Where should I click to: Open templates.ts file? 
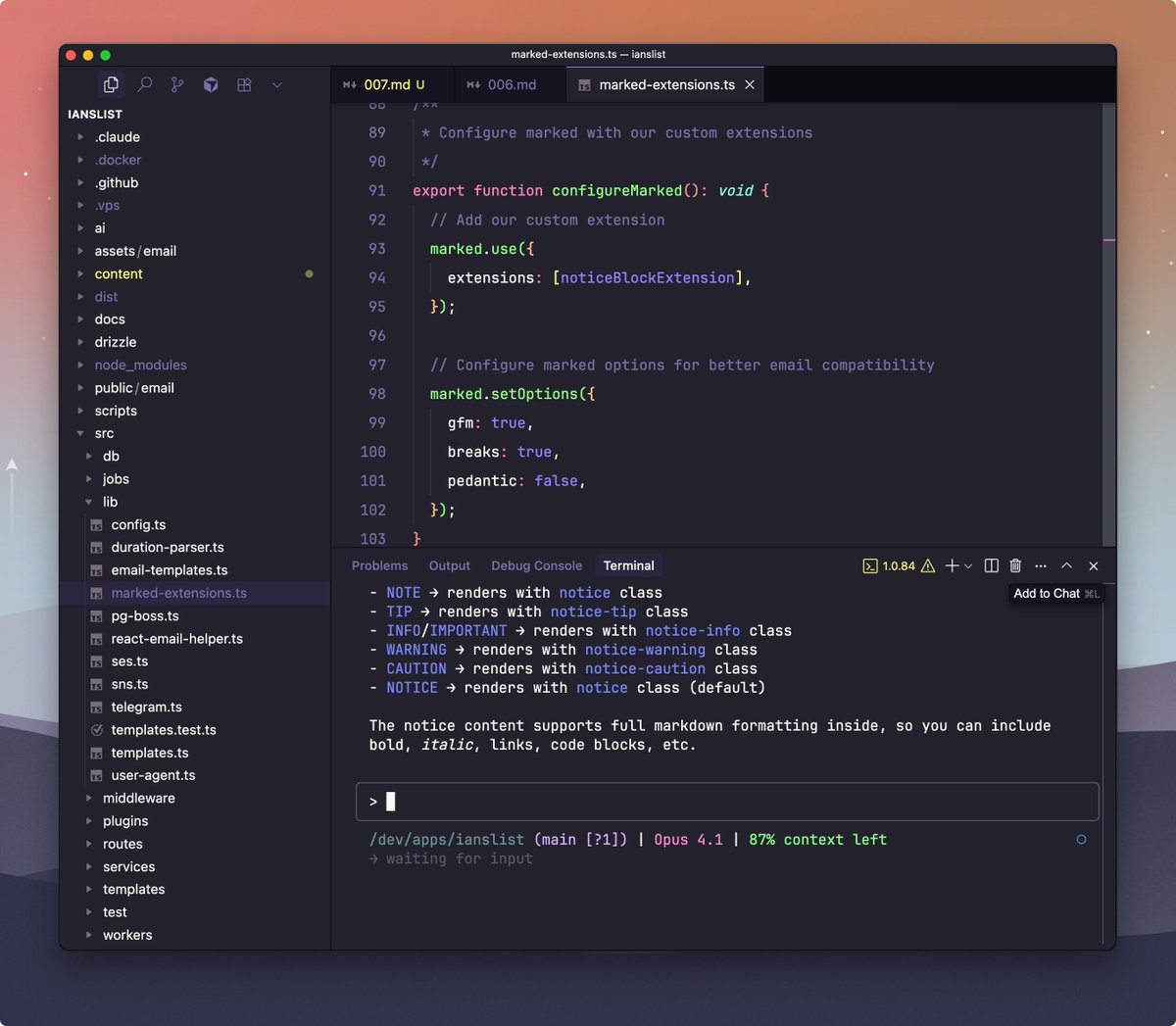tap(194, 753)
